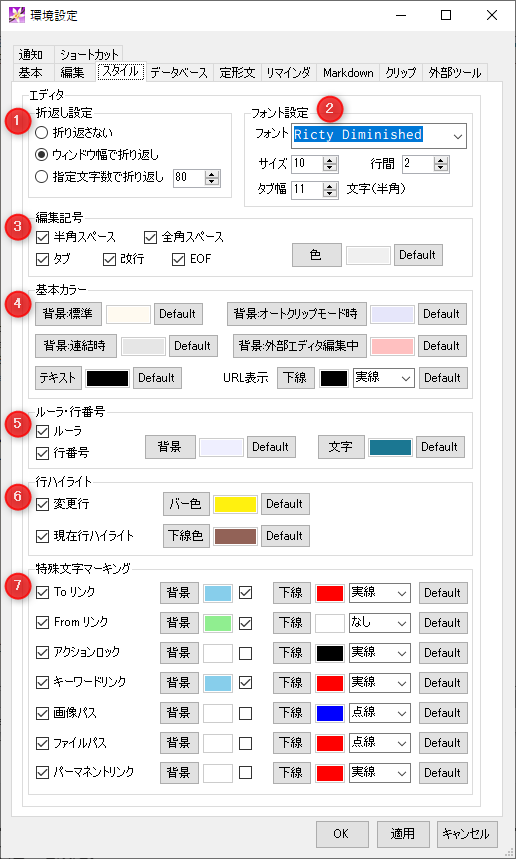Enable background checkbox for アクションロック row
This screenshot has height=859, width=516.
point(245,653)
